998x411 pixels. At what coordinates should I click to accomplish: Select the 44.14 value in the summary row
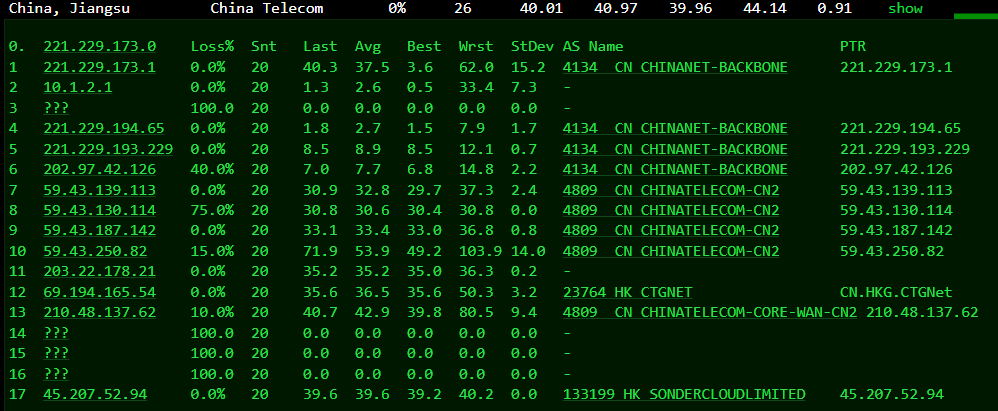[x=767, y=8]
